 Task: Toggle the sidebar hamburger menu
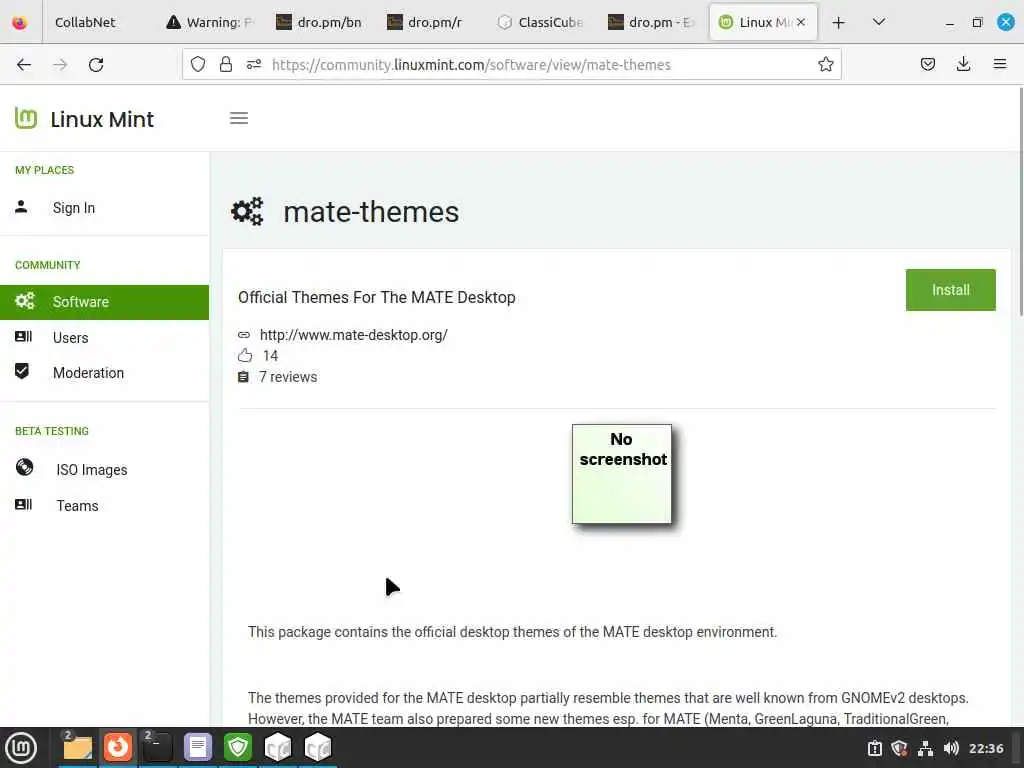pyautogui.click(x=239, y=118)
